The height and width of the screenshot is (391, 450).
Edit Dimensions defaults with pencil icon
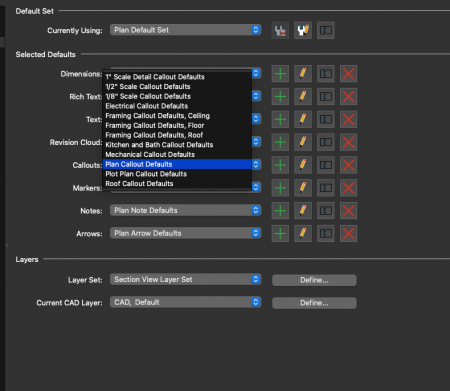303,74
